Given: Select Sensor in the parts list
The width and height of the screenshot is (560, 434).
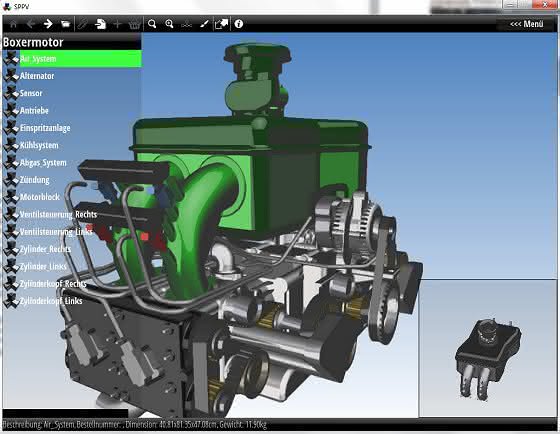Looking at the screenshot, I should [x=31, y=93].
